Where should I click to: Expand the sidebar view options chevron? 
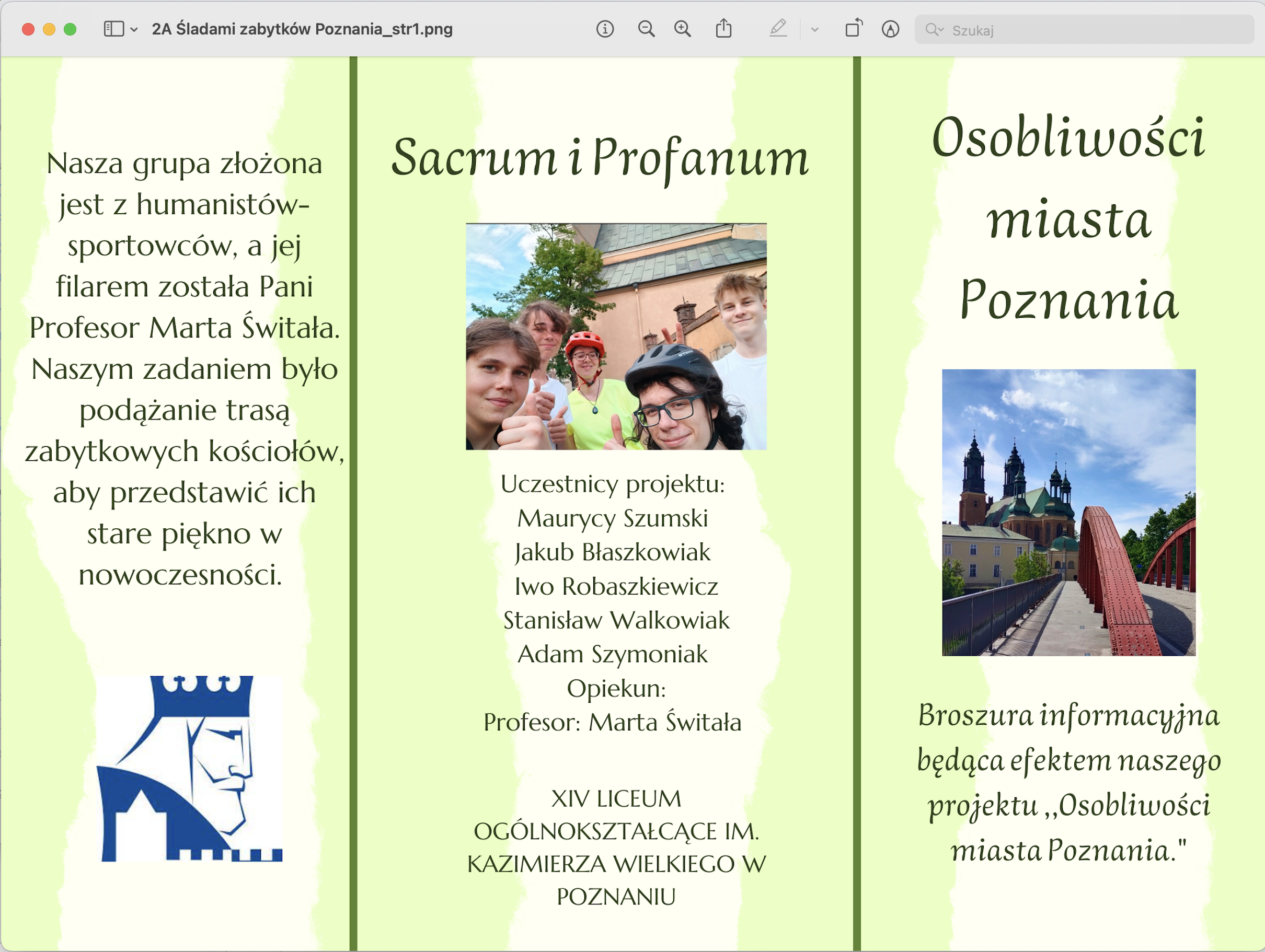[x=134, y=30]
